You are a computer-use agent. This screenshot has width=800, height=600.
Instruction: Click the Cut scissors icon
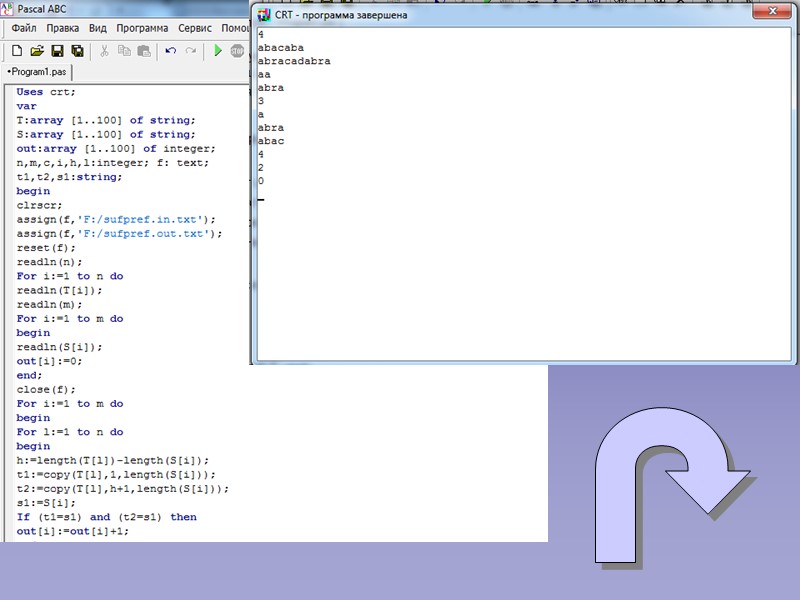(x=105, y=51)
